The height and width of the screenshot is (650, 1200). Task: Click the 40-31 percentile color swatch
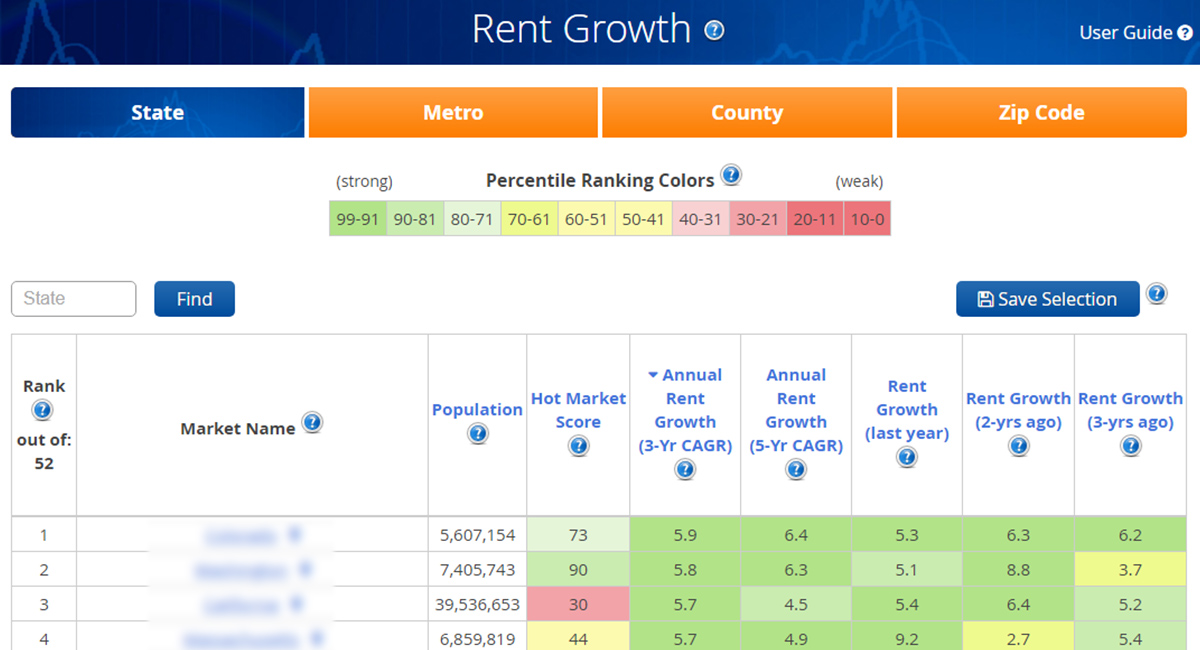click(700, 219)
